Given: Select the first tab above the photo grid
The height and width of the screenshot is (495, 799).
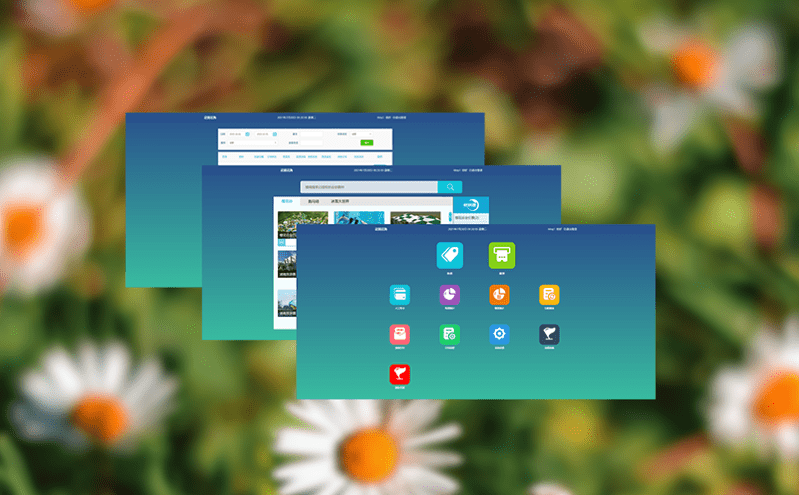Looking at the screenshot, I should pyautogui.click(x=287, y=202).
